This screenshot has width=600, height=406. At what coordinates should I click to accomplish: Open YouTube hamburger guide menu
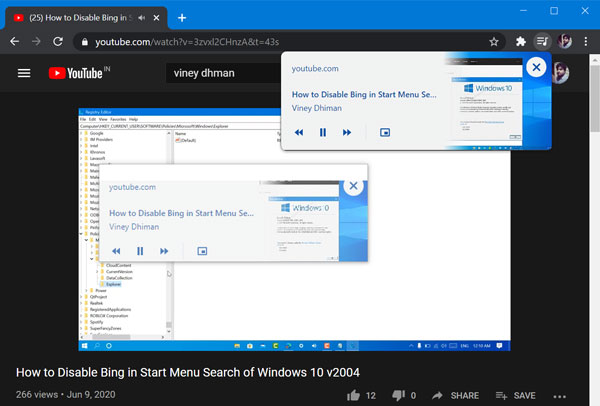click(x=24, y=73)
